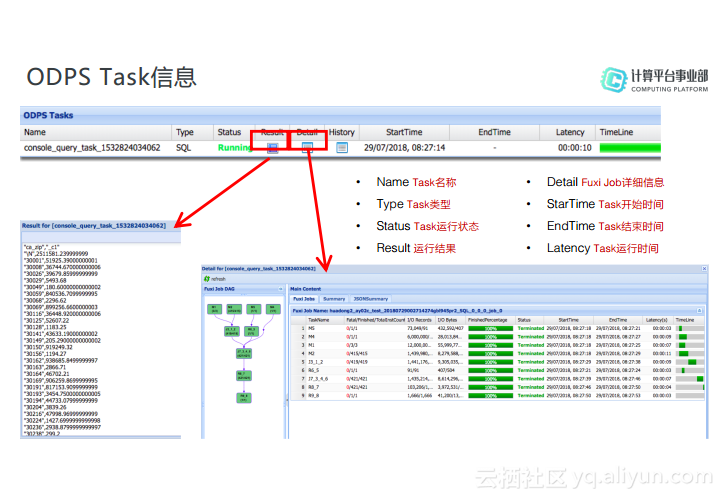Sort Fuxi jobs by FinishedPercentage column
This screenshot has width=724, height=500.
pyautogui.click(x=490, y=320)
